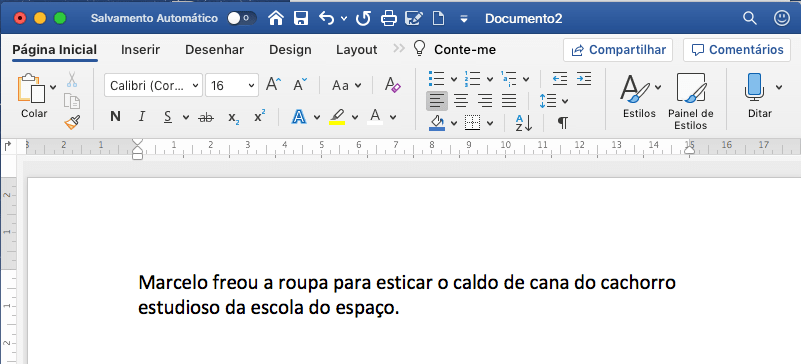
Task: Open bullet list style dropdown arrow
Action: (x=454, y=79)
